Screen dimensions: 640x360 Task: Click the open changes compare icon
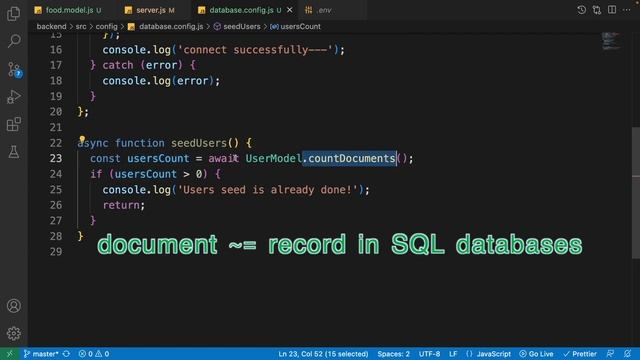[597, 10]
